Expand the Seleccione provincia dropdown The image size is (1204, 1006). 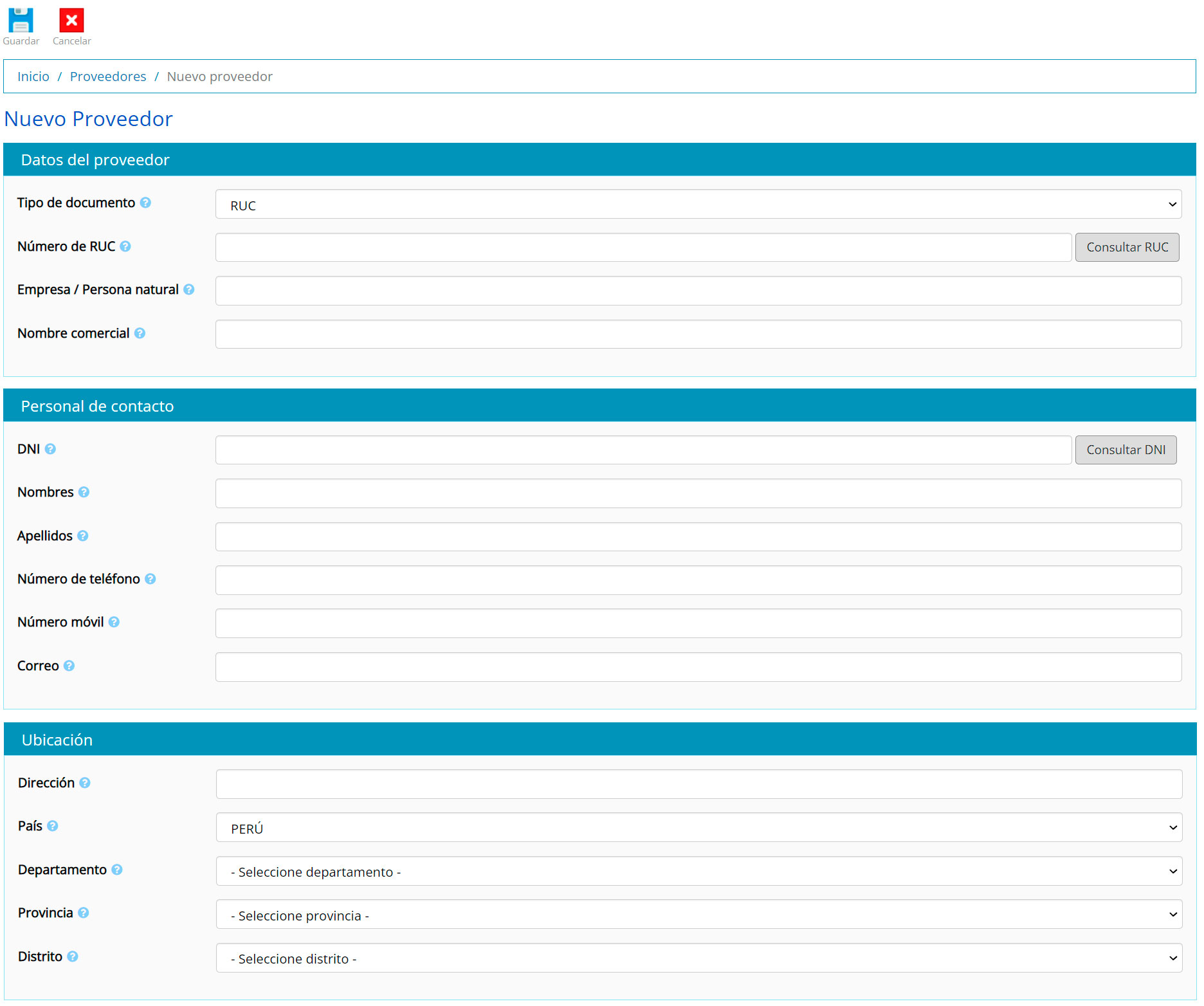click(x=698, y=915)
